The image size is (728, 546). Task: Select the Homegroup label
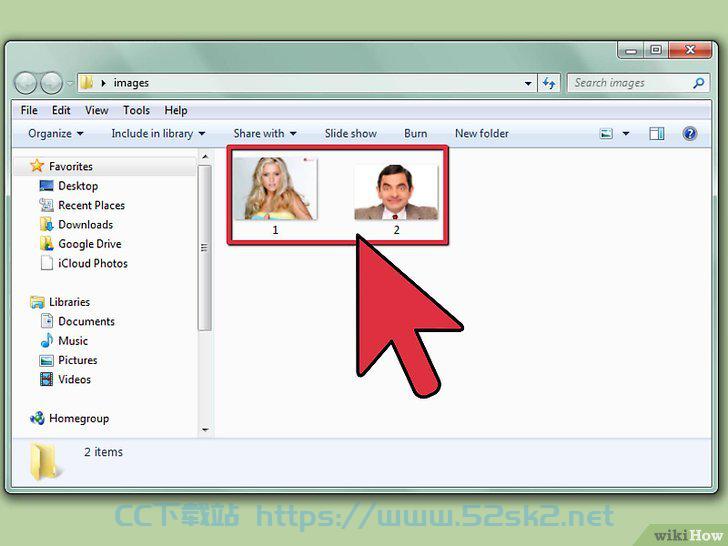point(79,418)
